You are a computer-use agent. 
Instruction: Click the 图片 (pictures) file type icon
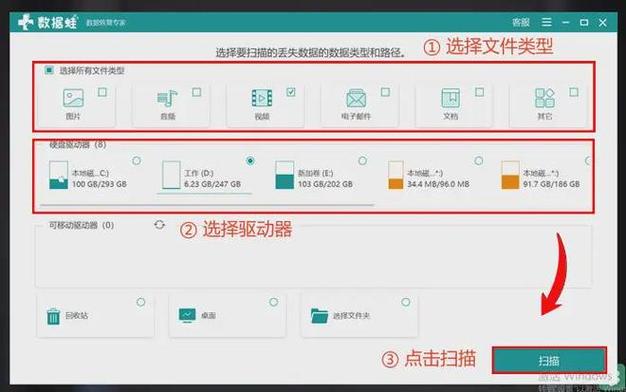pos(73,98)
